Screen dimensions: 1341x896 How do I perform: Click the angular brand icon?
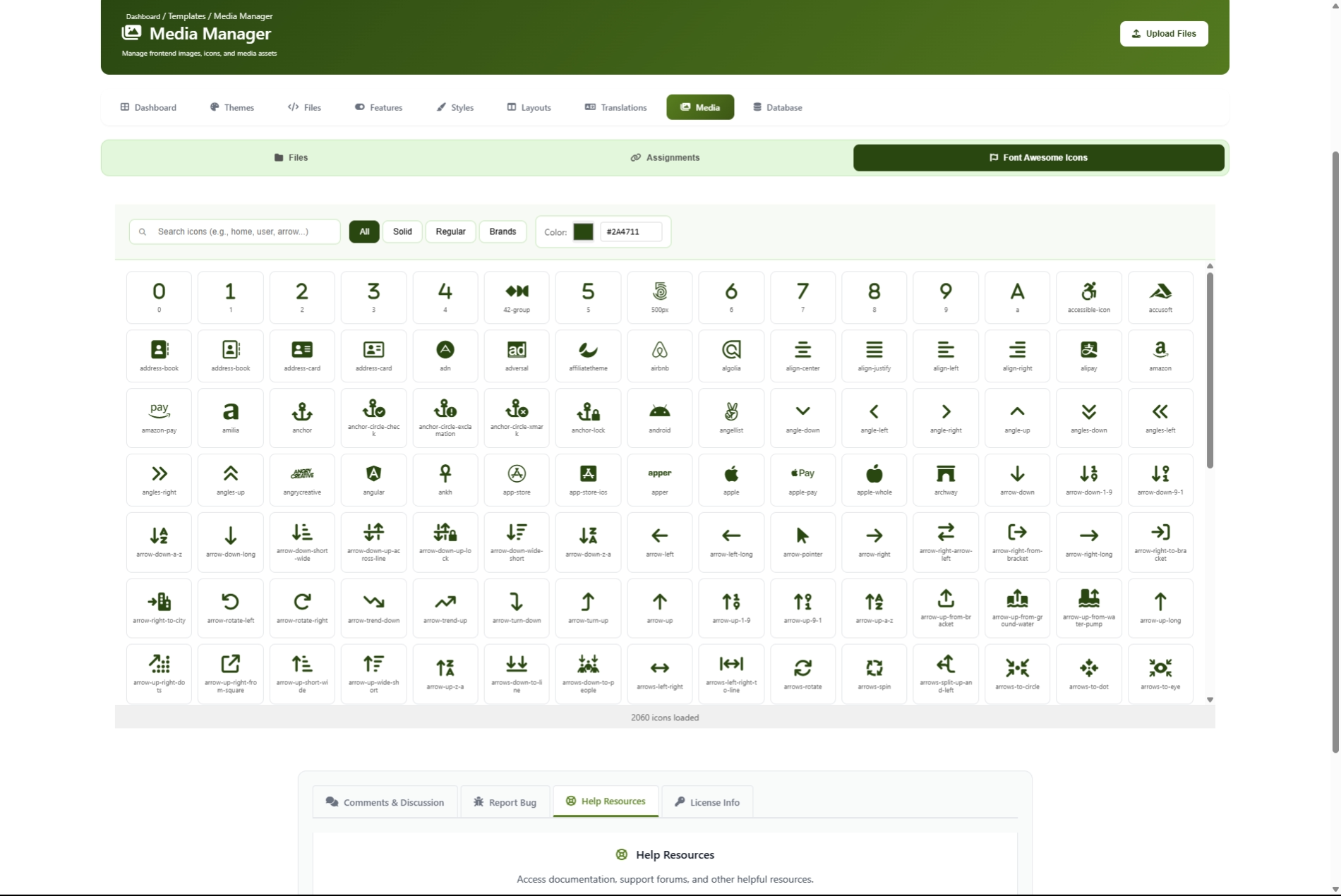click(x=373, y=480)
